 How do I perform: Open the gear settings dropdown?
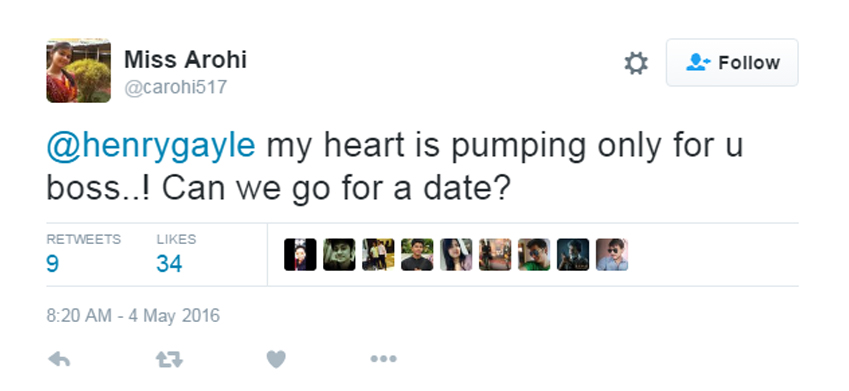636,63
